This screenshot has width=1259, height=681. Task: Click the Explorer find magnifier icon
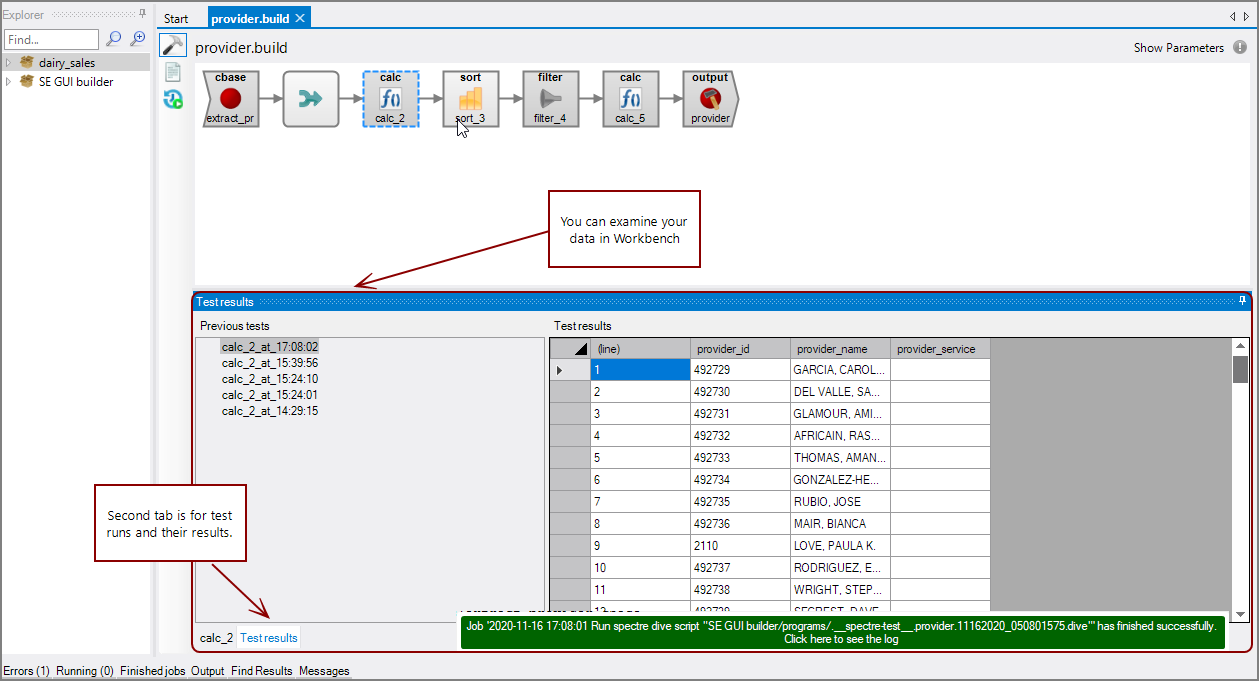[x=114, y=39]
